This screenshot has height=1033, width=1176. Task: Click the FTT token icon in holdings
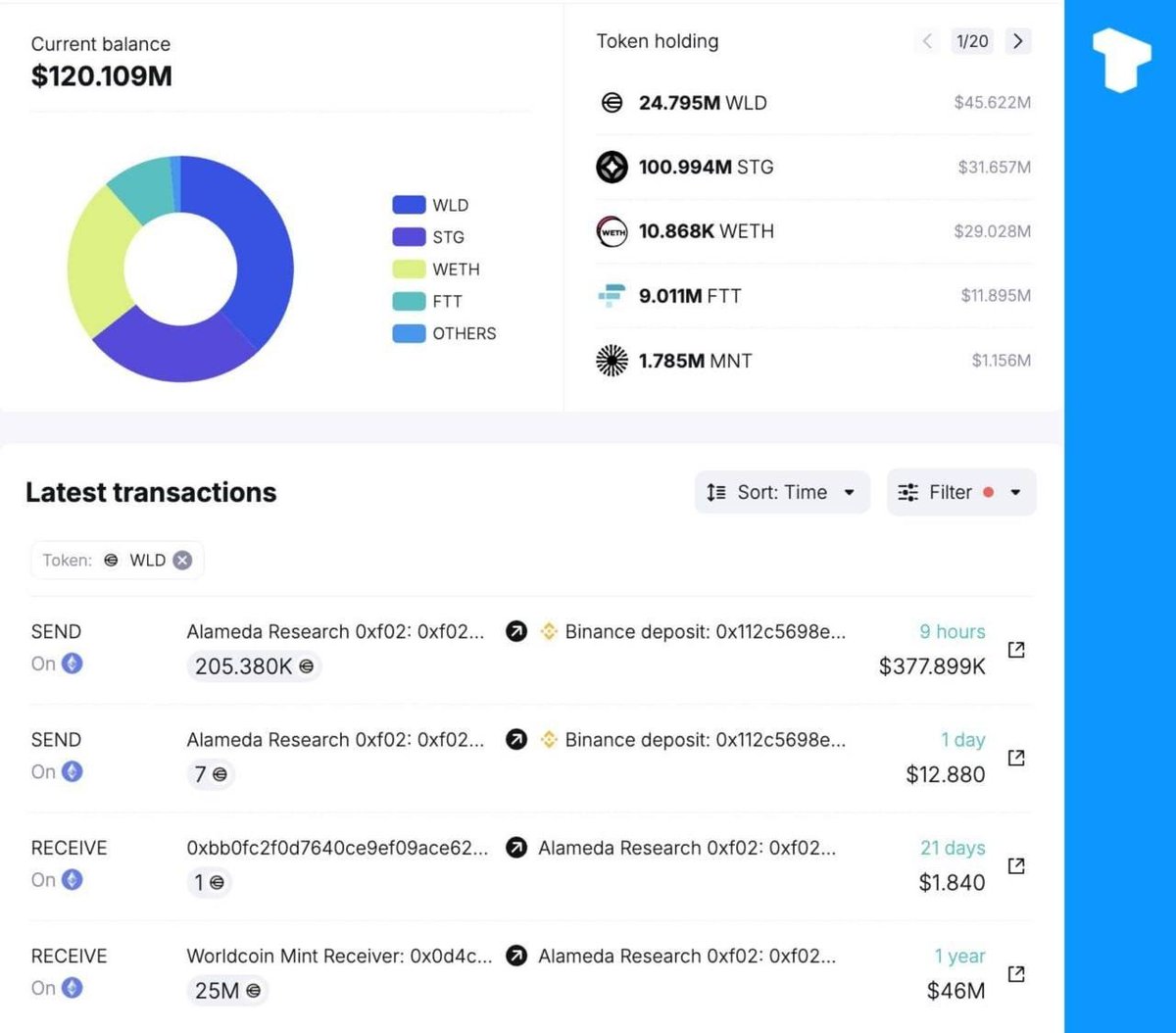(x=612, y=295)
